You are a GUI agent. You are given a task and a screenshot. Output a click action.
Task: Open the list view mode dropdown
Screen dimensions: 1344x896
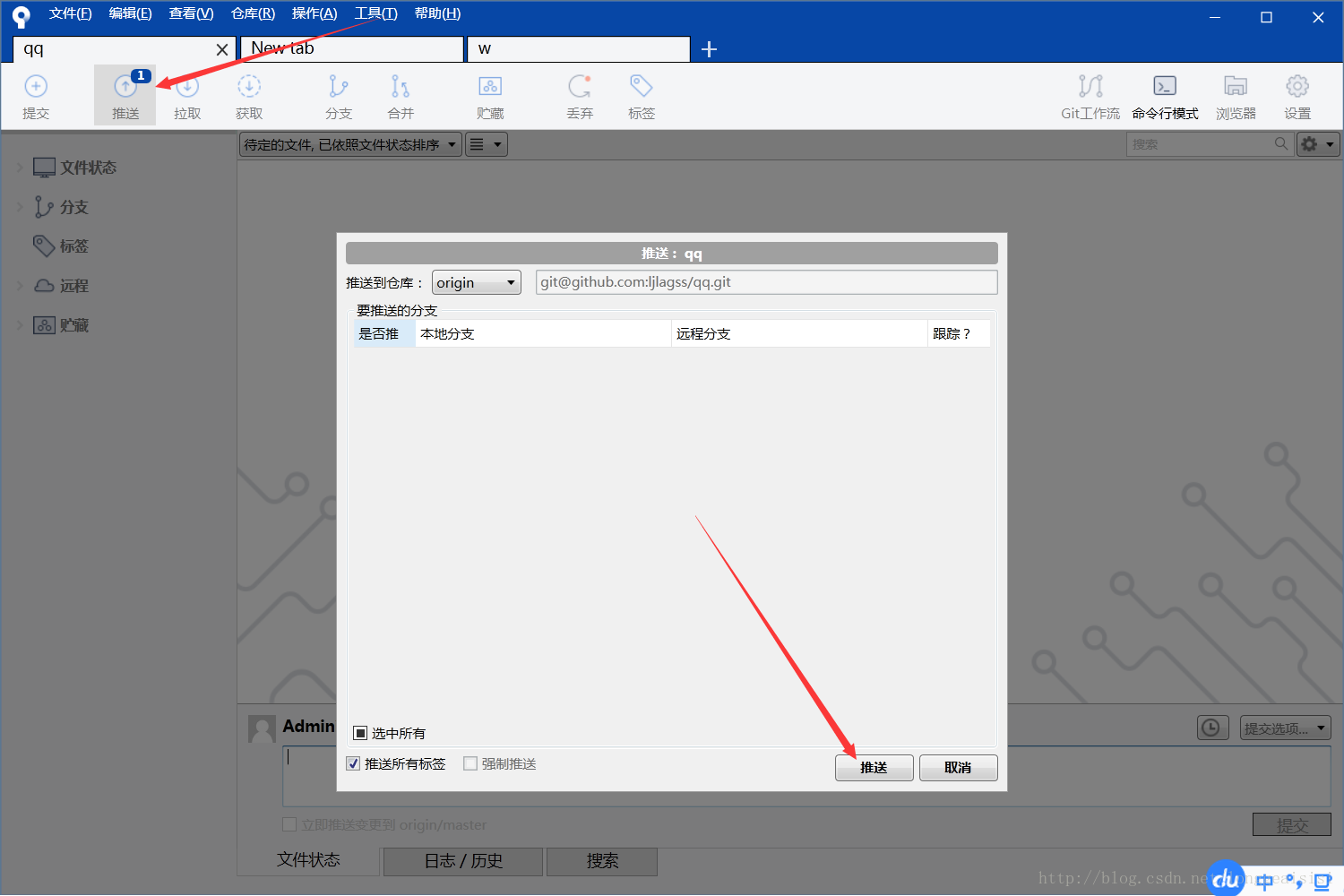pyautogui.click(x=487, y=144)
